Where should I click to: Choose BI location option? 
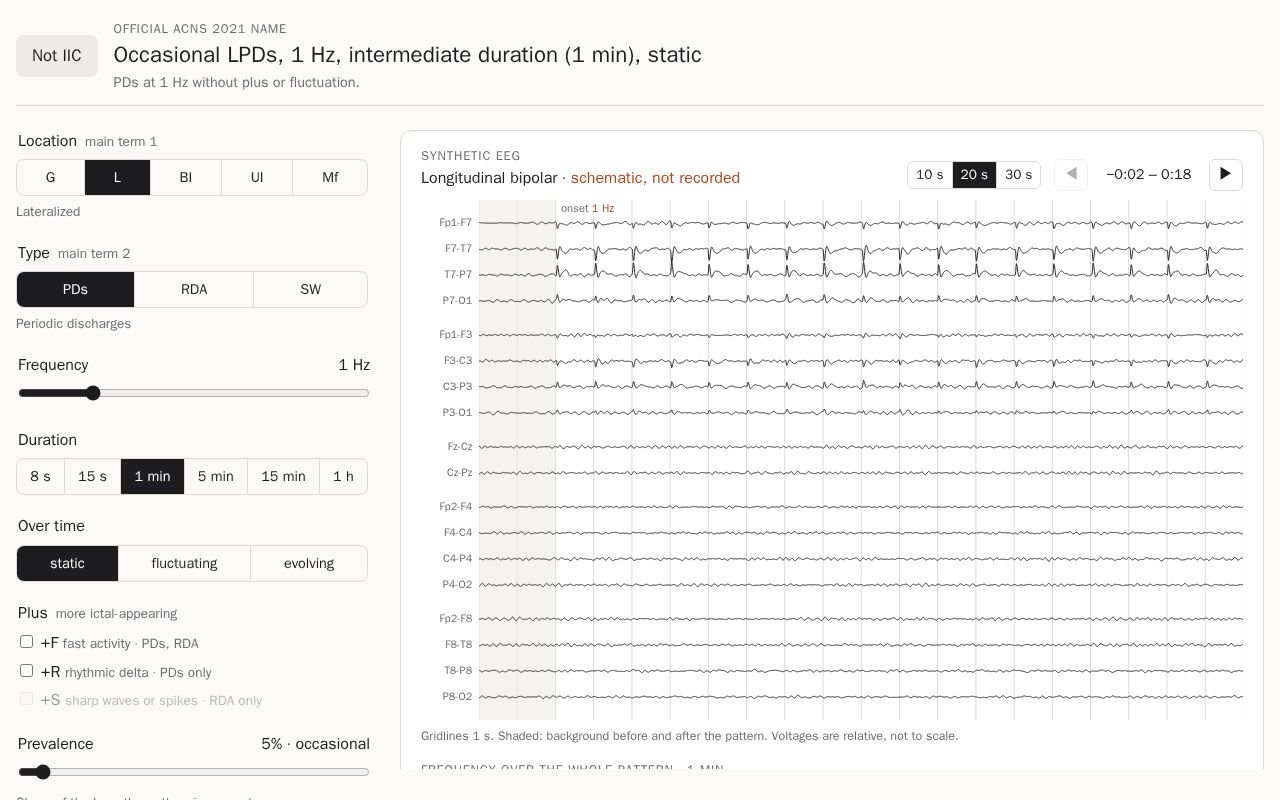[186, 177]
